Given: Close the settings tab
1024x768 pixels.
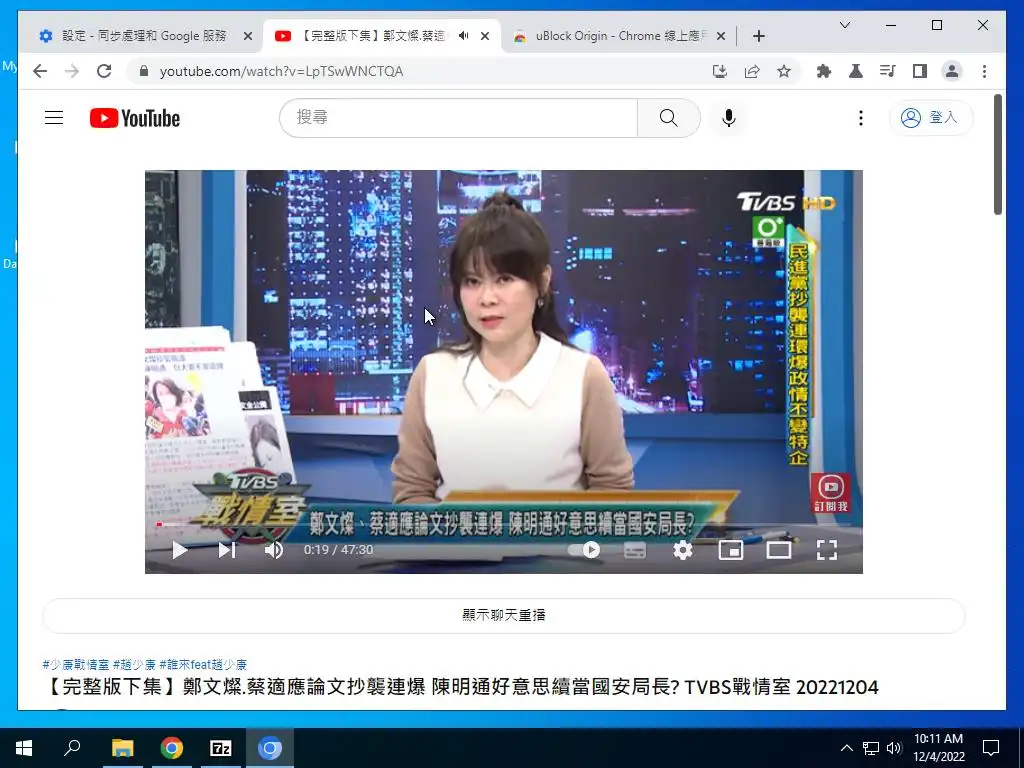Looking at the screenshot, I should pyautogui.click(x=248, y=36).
